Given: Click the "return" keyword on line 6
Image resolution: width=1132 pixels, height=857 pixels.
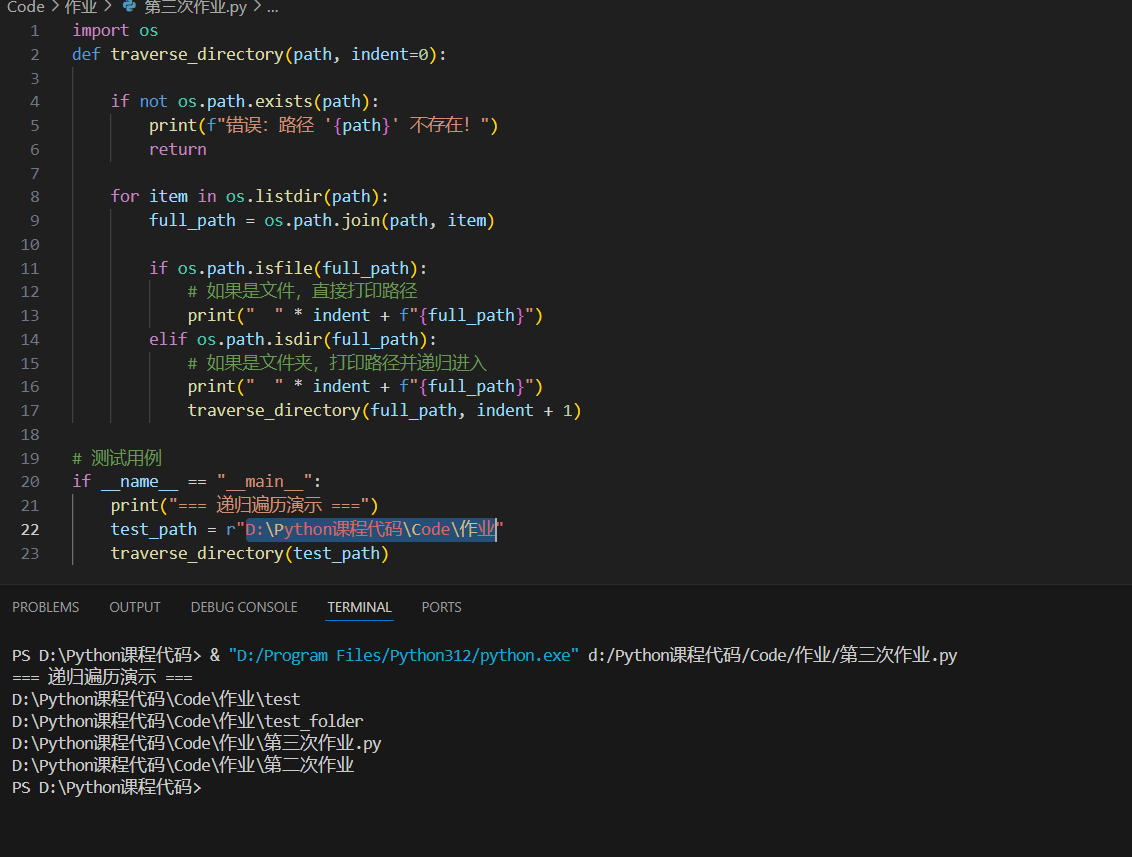Looking at the screenshot, I should [x=178, y=149].
